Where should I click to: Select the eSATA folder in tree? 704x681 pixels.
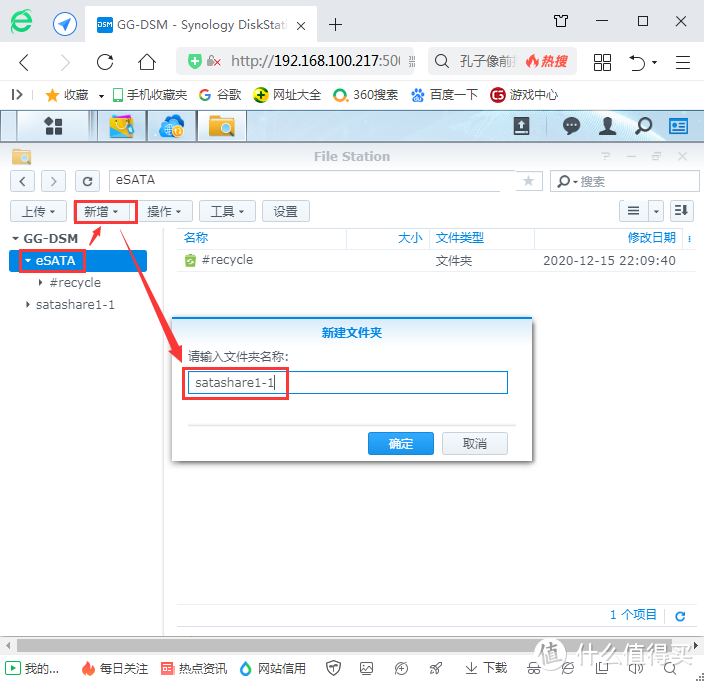click(x=78, y=261)
